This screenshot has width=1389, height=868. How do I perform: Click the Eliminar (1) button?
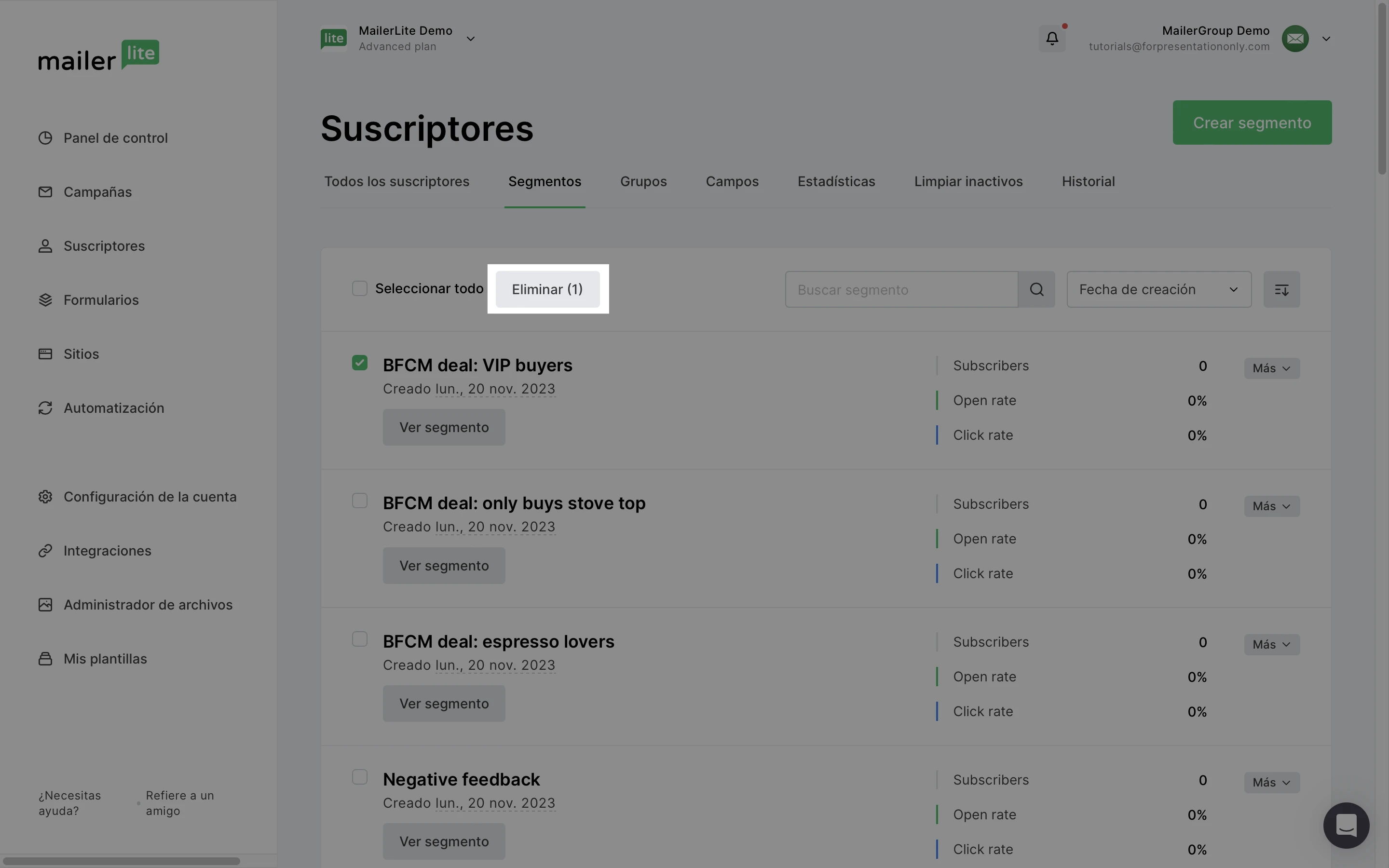tap(547, 289)
